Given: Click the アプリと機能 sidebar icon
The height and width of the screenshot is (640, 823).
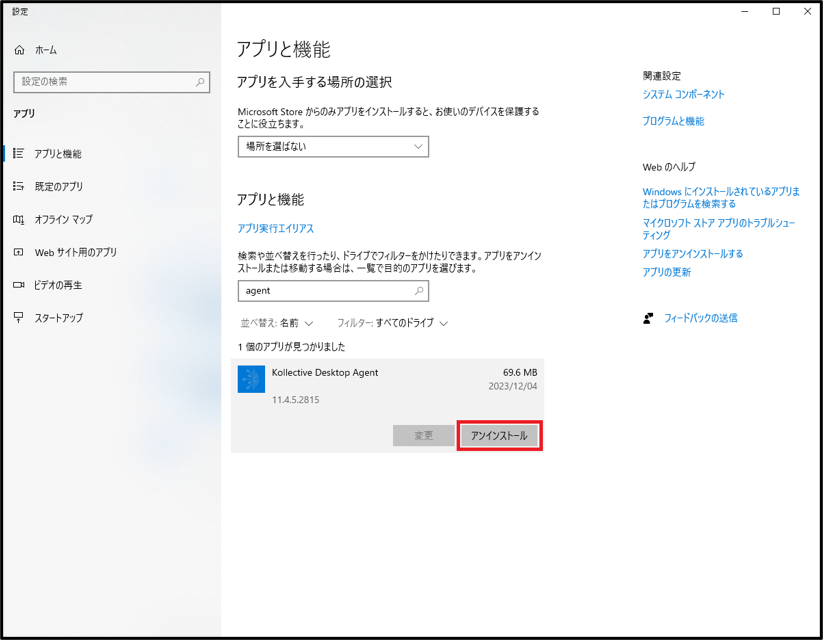Looking at the screenshot, I should [x=19, y=154].
